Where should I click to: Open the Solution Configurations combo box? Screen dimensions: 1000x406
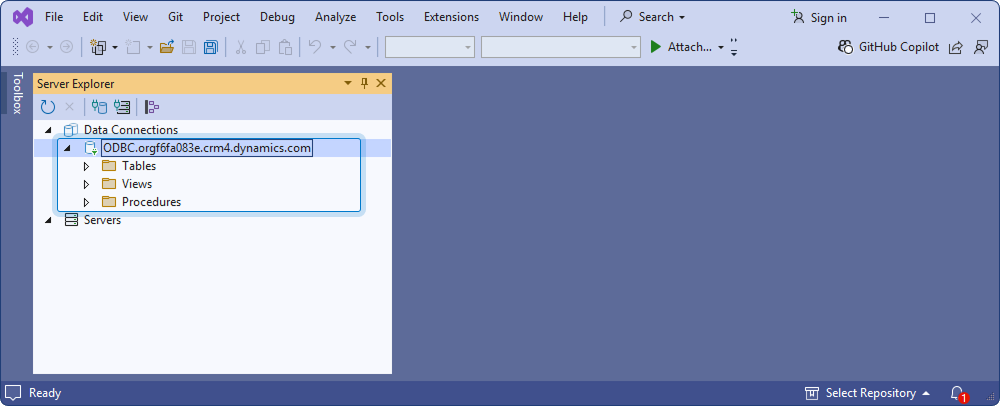pos(430,47)
